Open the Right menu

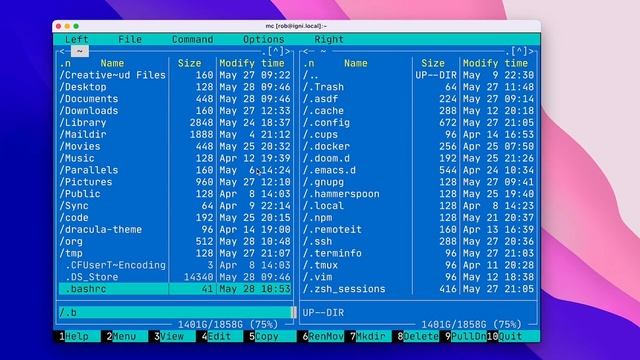[329, 40]
